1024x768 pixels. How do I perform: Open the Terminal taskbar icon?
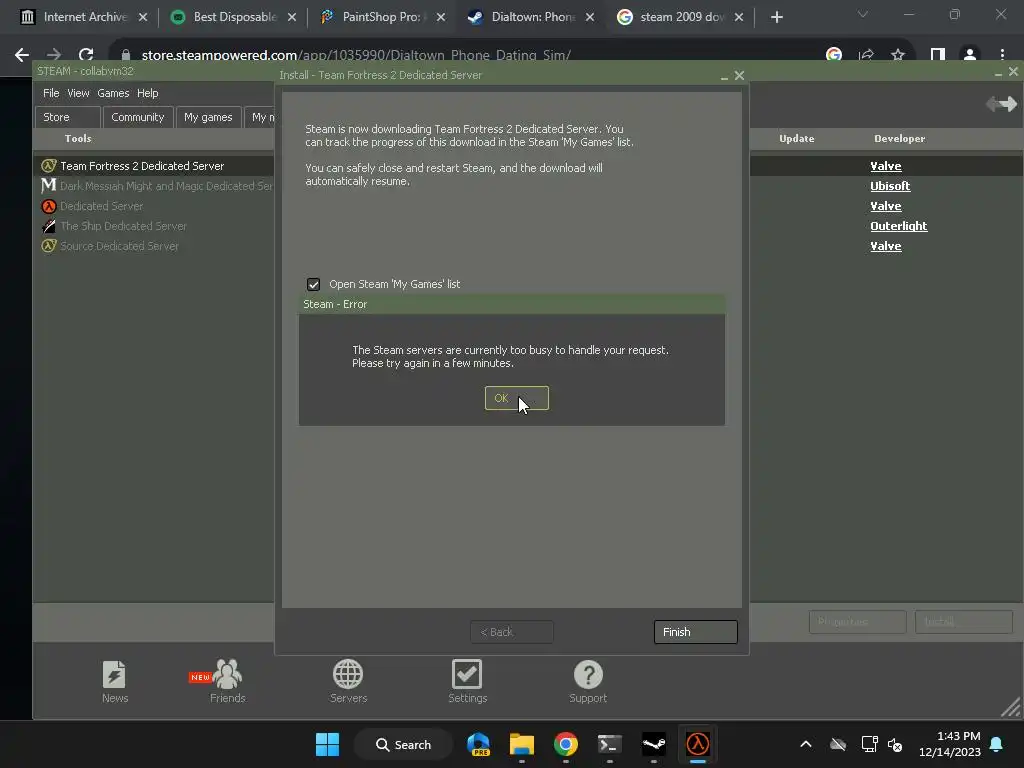[x=609, y=744]
